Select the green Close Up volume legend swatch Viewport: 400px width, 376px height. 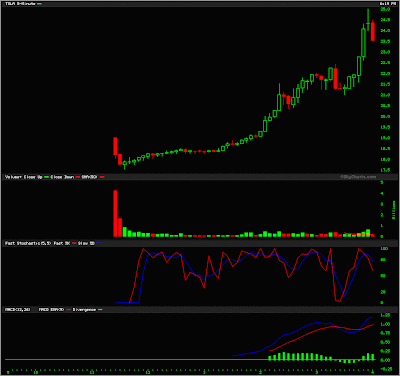(47, 177)
